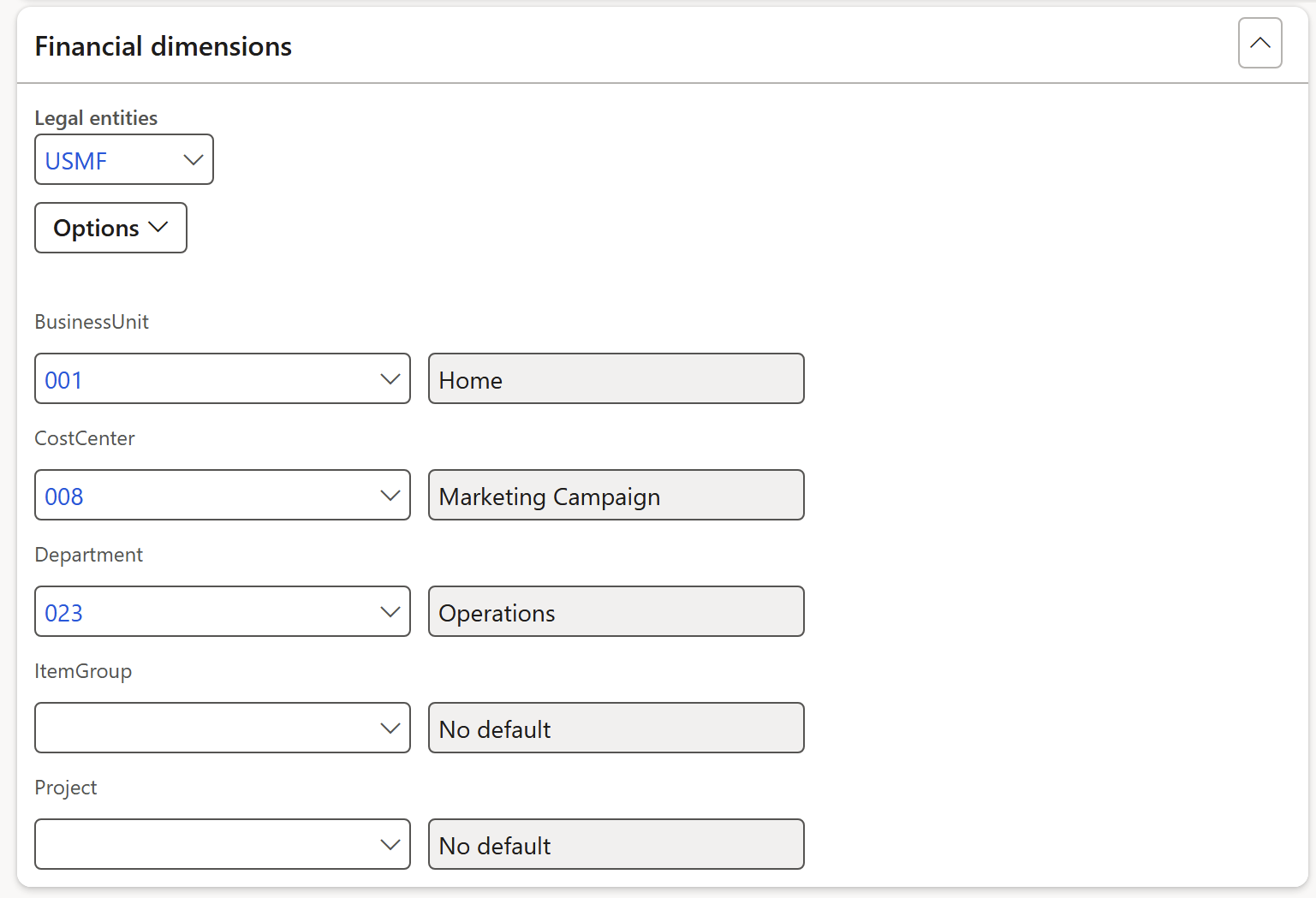Click the Financial dimensions header title
Viewport: 1316px width, 898px height.
(163, 46)
